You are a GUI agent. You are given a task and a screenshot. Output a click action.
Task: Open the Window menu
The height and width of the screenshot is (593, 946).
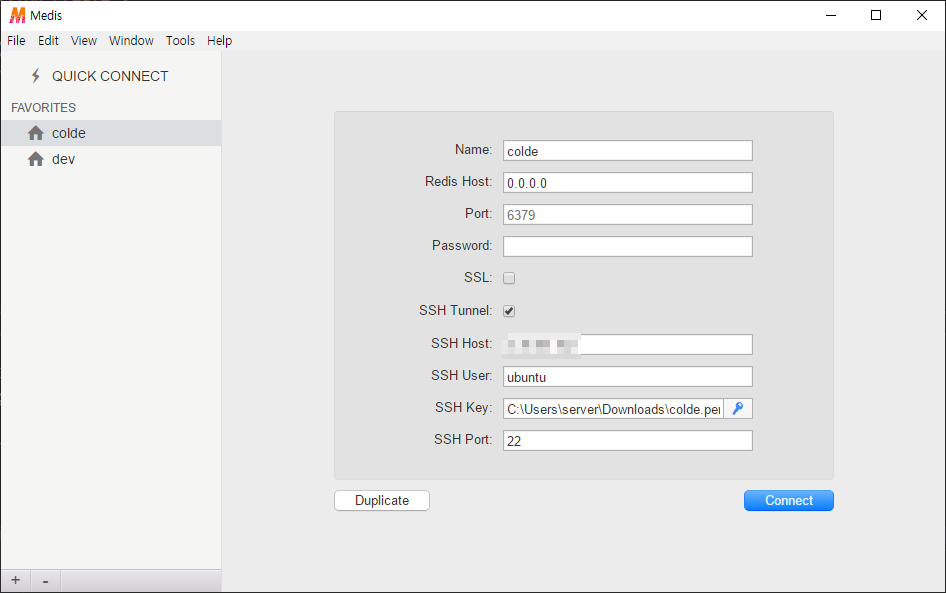coord(132,40)
